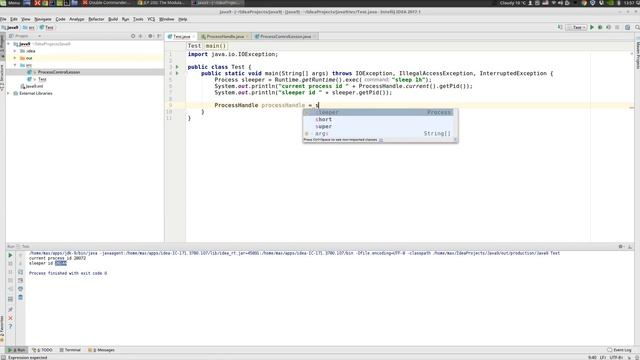Image resolution: width=640 pixels, height=360 pixels.
Task: Click Cloudy weather indicator in system tray
Action: (x=513, y=3)
